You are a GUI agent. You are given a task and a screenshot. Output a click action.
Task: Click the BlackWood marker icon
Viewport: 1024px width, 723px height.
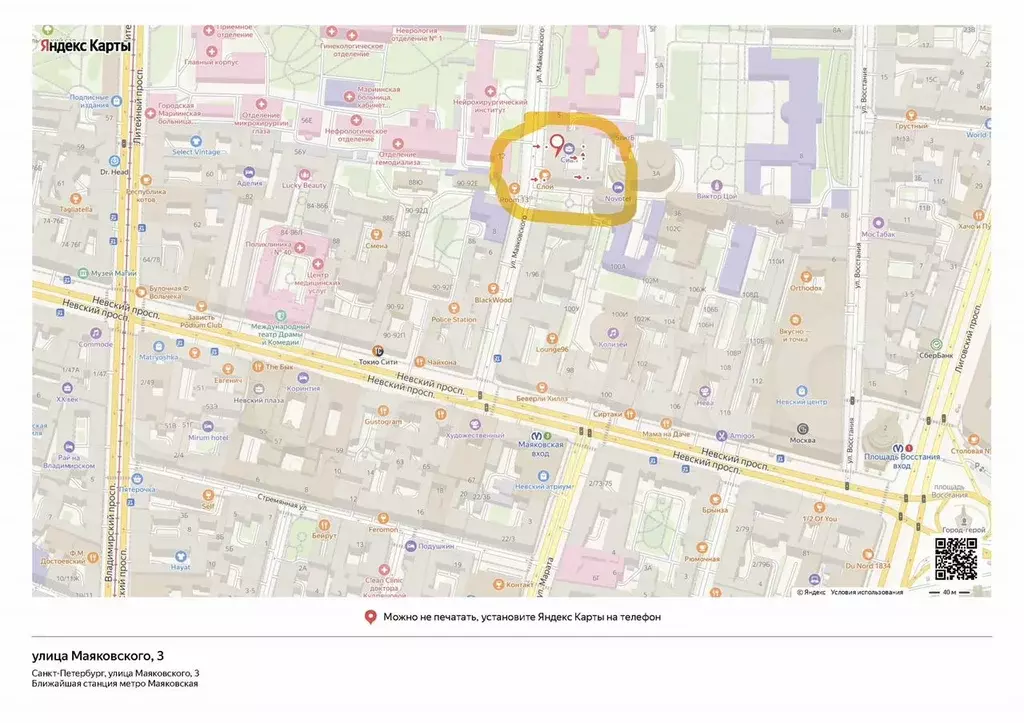(x=493, y=289)
